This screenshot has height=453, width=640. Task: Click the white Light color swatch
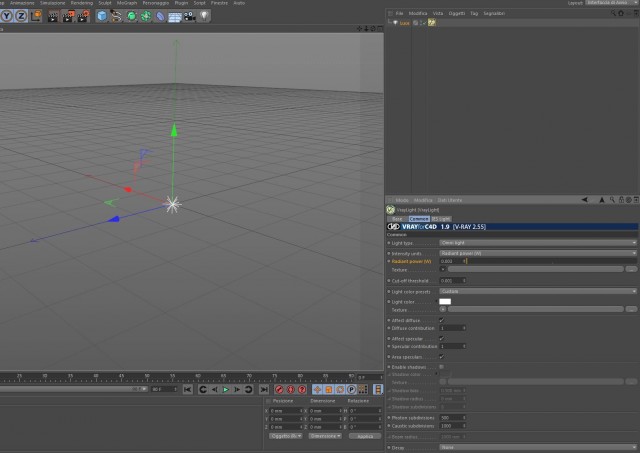445,302
